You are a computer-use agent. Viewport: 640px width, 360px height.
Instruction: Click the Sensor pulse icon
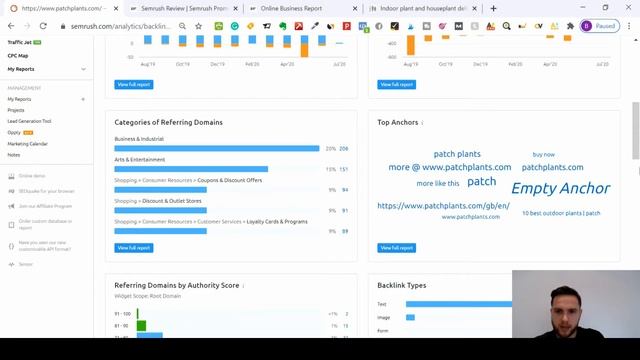tap(11, 264)
